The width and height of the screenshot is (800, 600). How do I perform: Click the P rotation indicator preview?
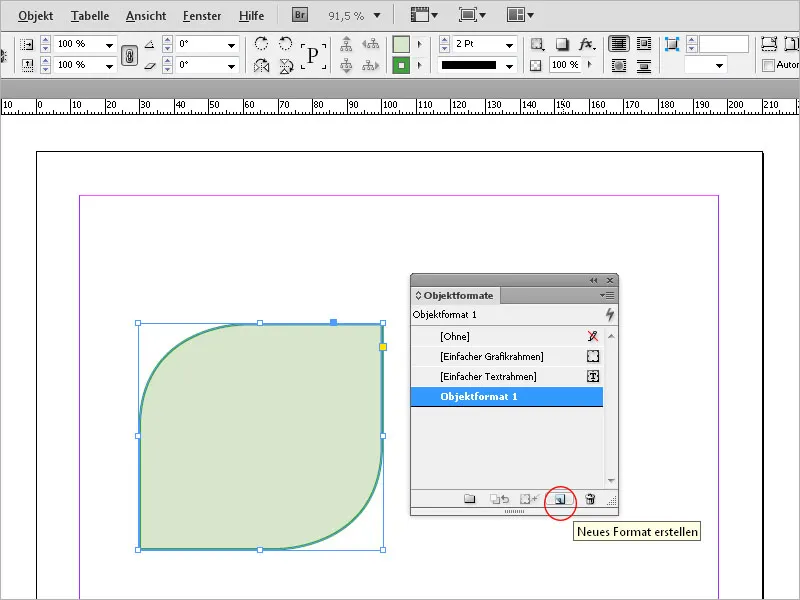point(313,55)
